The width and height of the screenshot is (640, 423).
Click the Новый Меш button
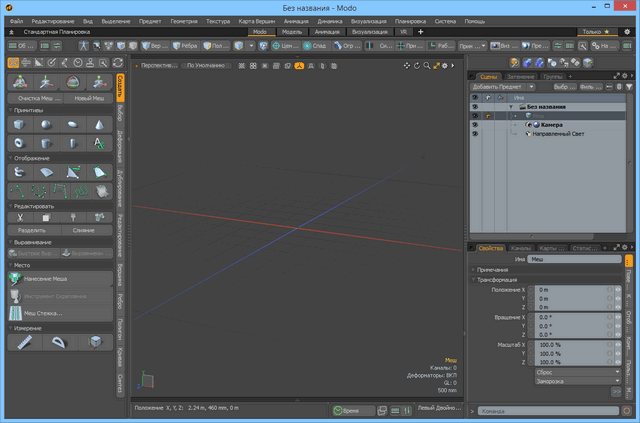tap(89, 98)
